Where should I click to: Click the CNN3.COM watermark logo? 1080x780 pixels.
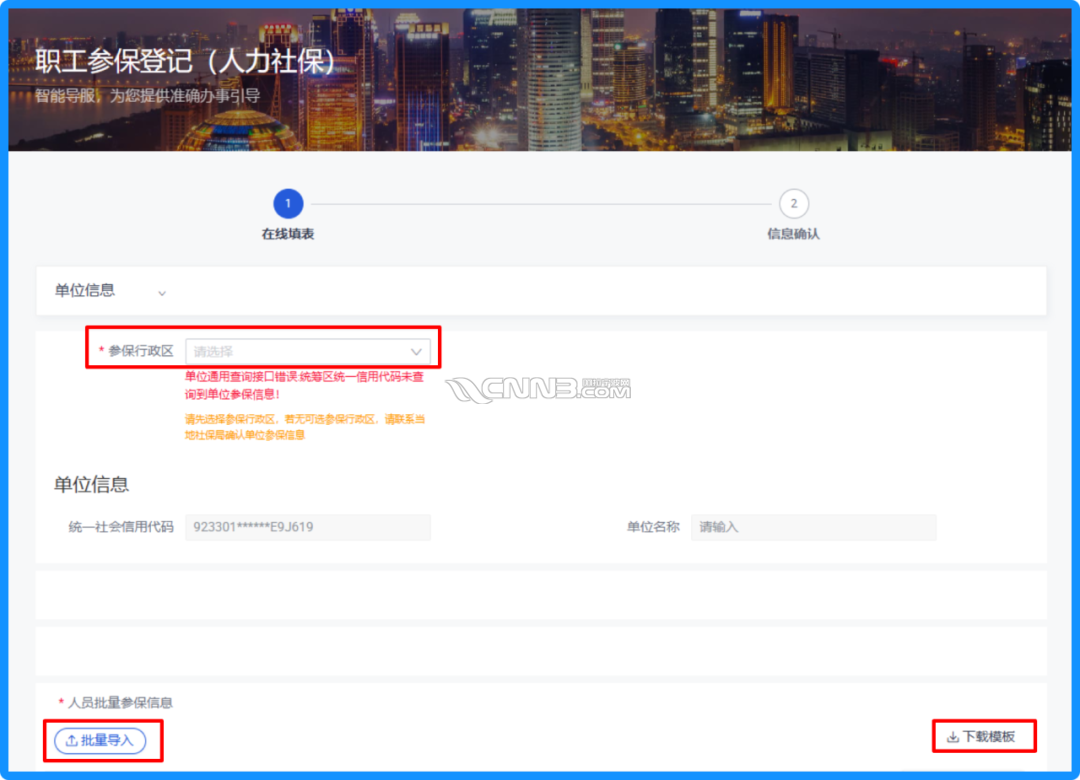tap(538, 389)
